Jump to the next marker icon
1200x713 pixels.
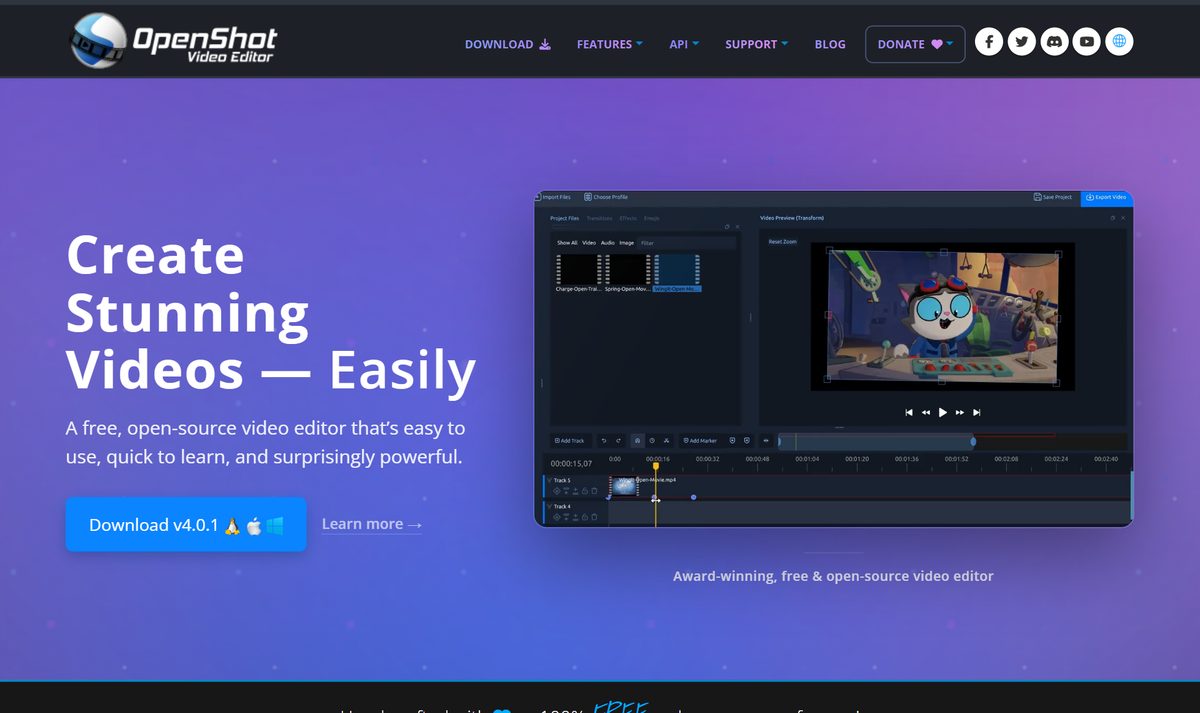(x=747, y=440)
